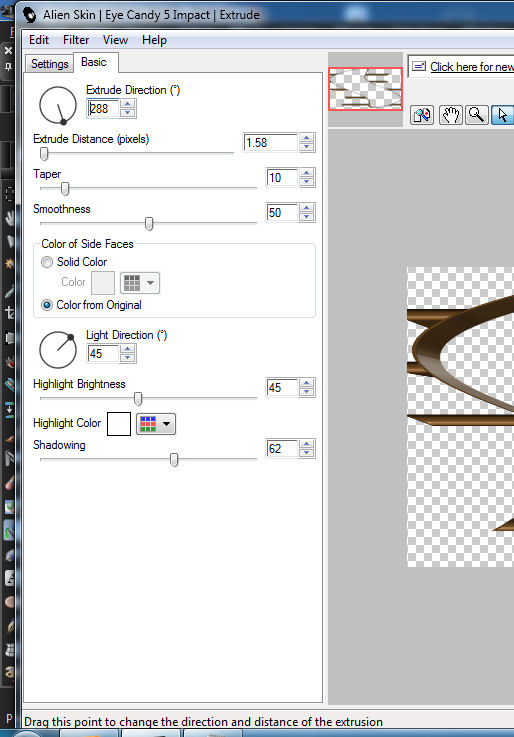Image resolution: width=514 pixels, height=737 pixels.
Task: Select the Solid Color radio button
Action: 47,262
